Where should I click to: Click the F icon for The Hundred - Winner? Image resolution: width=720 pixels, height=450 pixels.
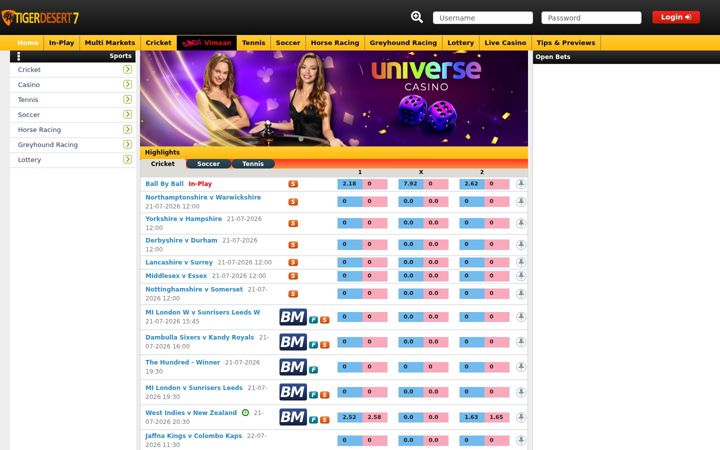pyautogui.click(x=314, y=370)
